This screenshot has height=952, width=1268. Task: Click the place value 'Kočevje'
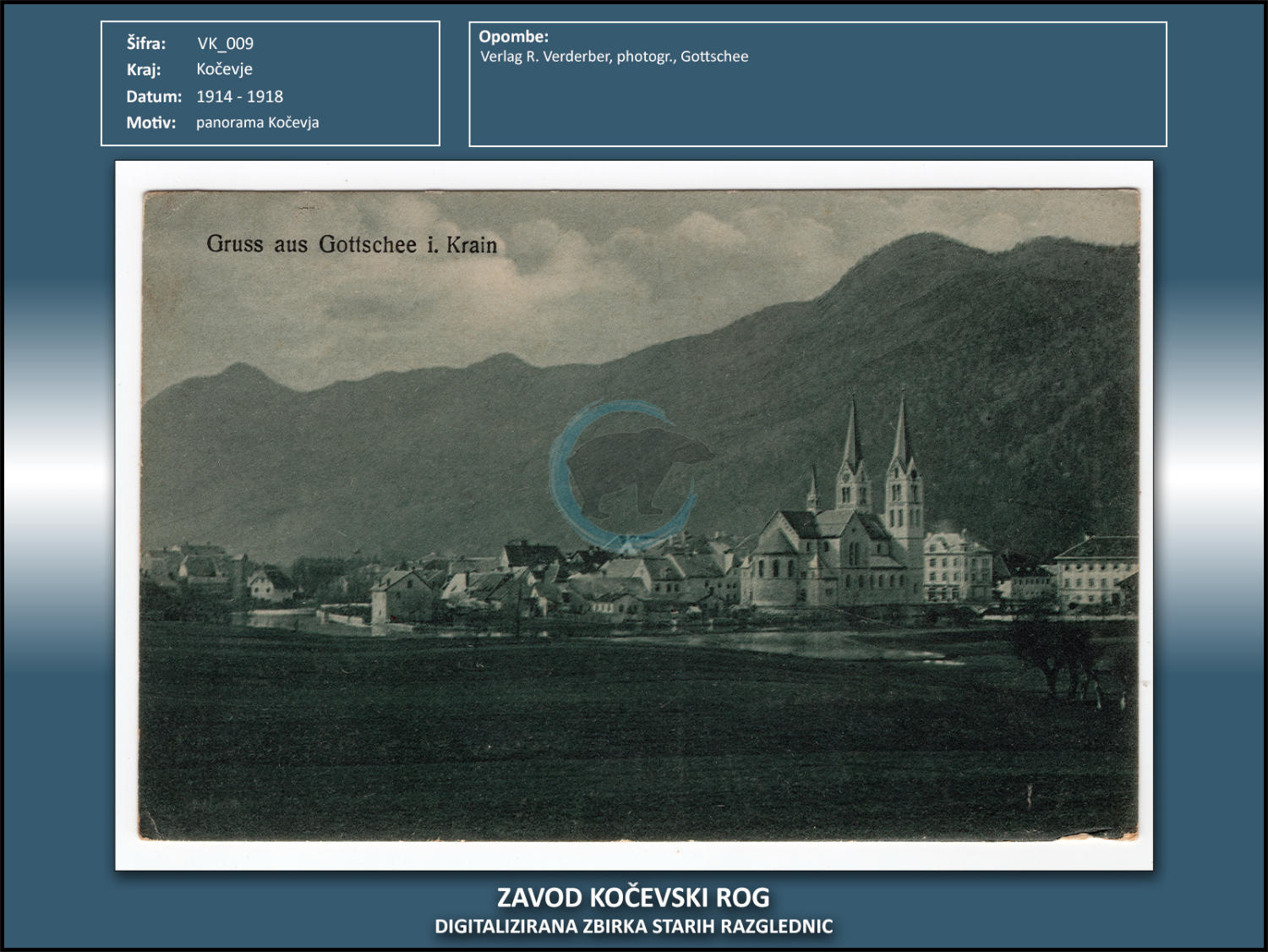pos(224,69)
